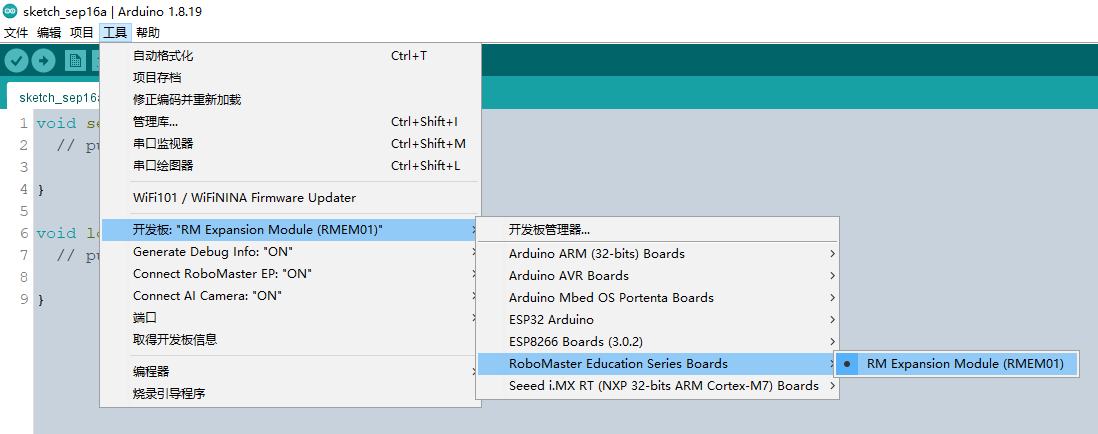Expand Connect RoboMaster EP "ON" submenu
This screenshot has width=1098, height=434.
291,274
